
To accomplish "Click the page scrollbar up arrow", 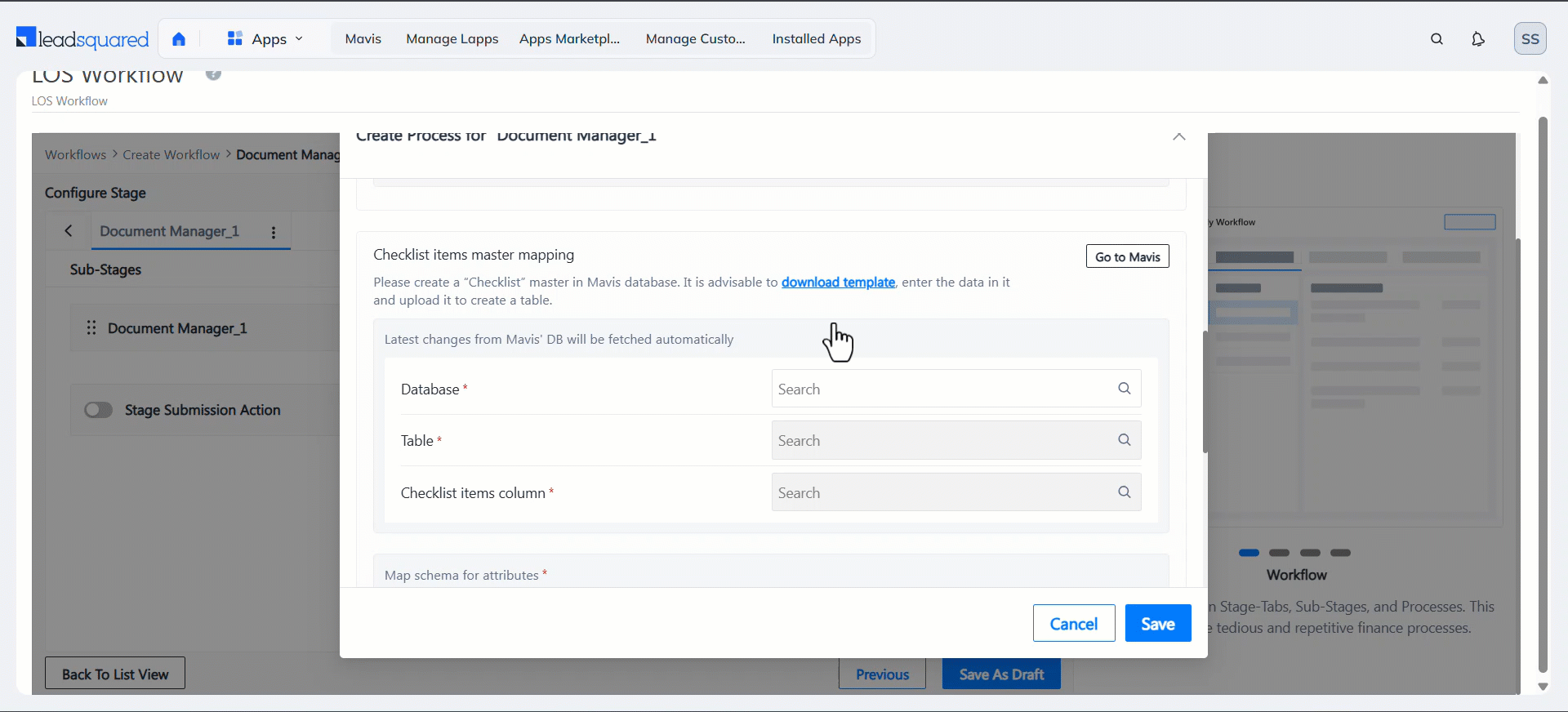I will click(x=1543, y=80).
